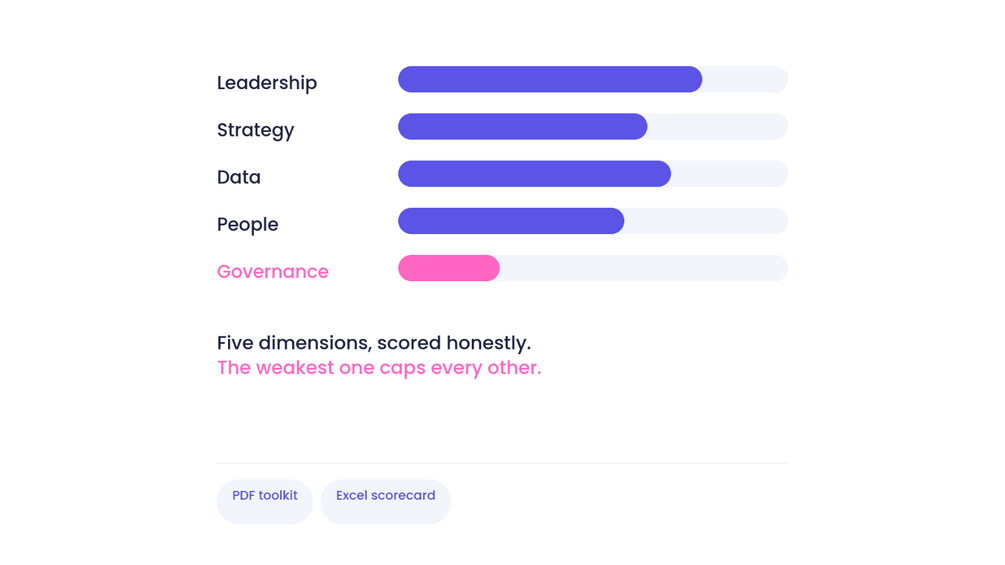Open the Excel scorecard pill

pyautogui.click(x=385, y=502)
